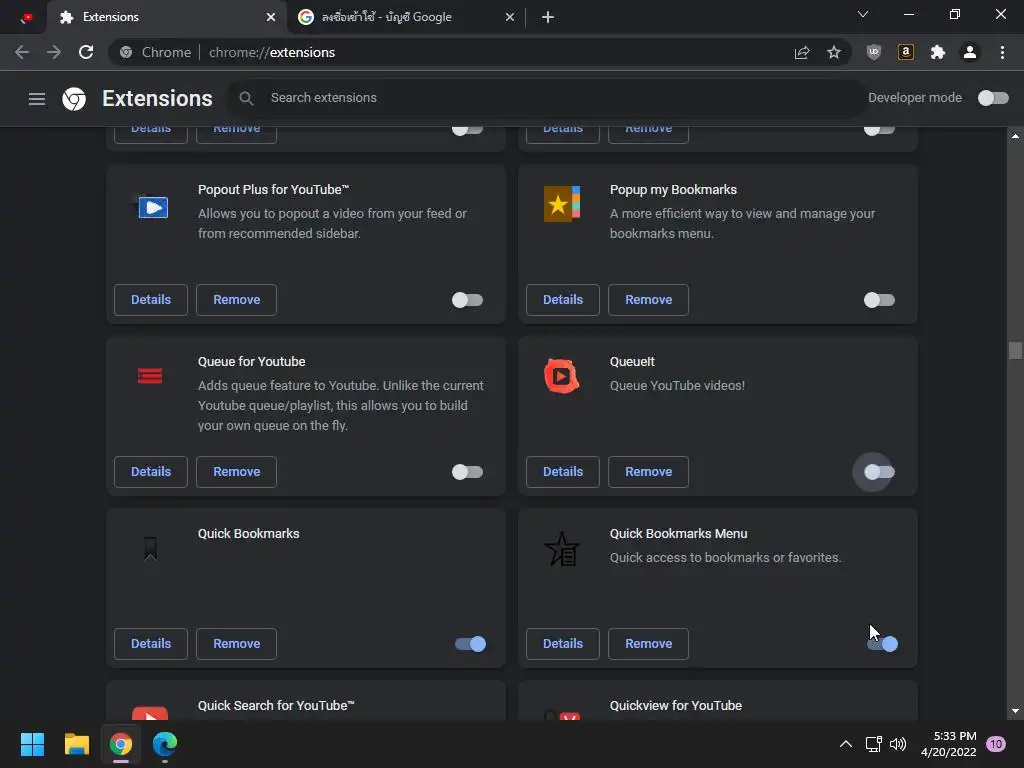Show hidden icons in system tray
Screen dimensions: 1024x768
[x=846, y=744]
